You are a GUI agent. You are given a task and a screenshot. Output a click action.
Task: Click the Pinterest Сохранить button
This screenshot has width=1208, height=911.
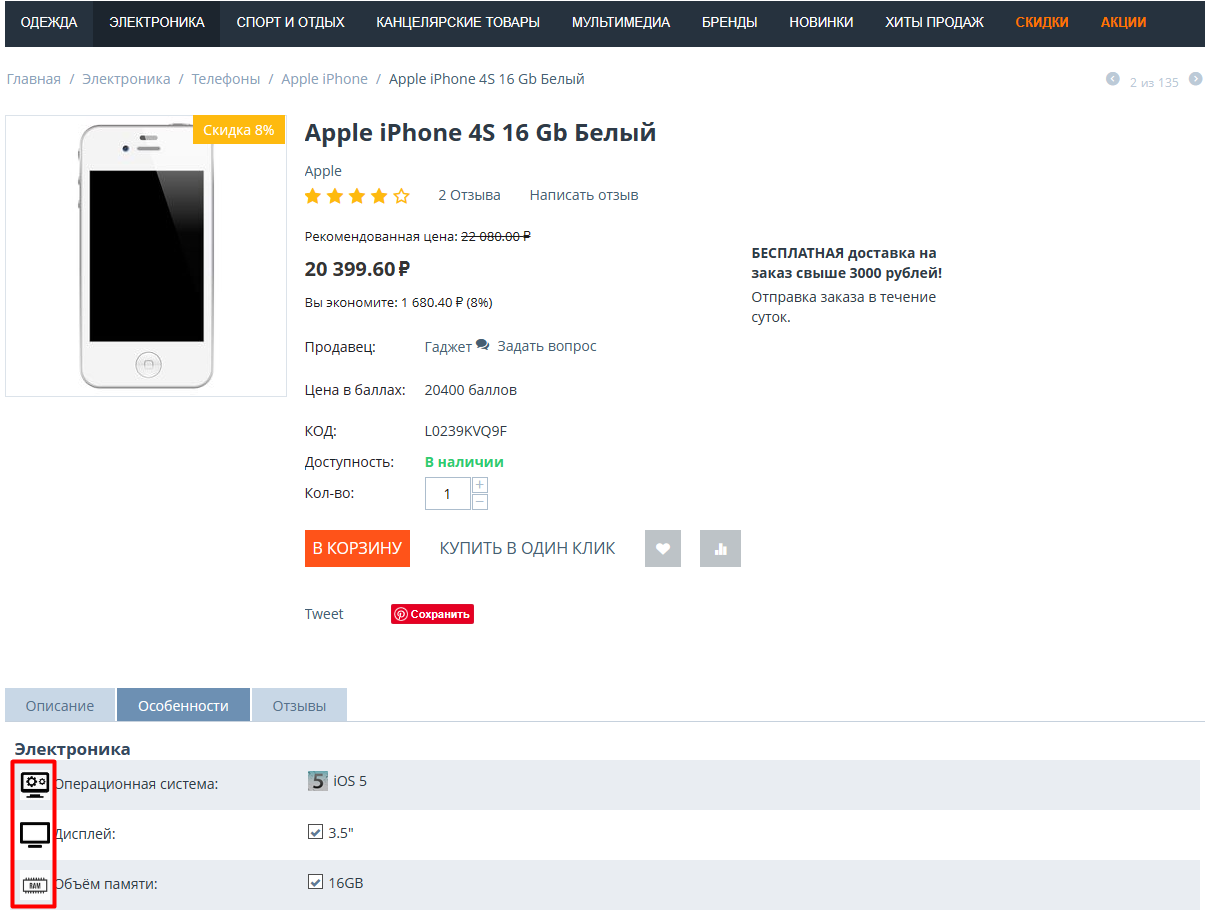[x=432, y=614]
